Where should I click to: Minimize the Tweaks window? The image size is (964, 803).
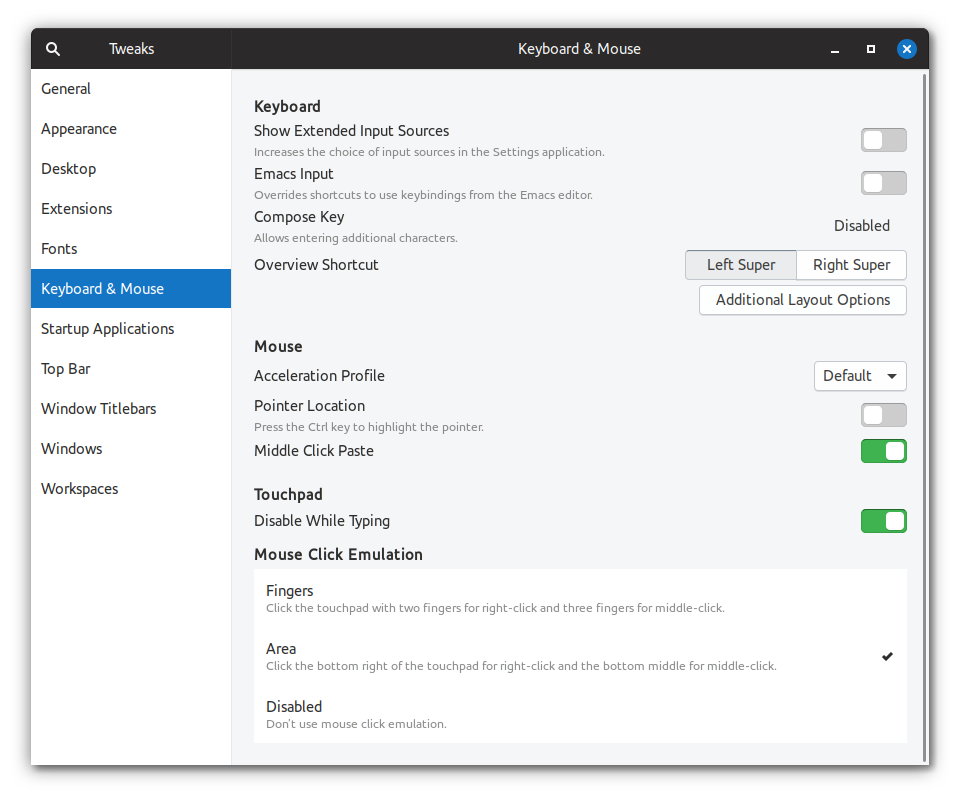point(835,49)
